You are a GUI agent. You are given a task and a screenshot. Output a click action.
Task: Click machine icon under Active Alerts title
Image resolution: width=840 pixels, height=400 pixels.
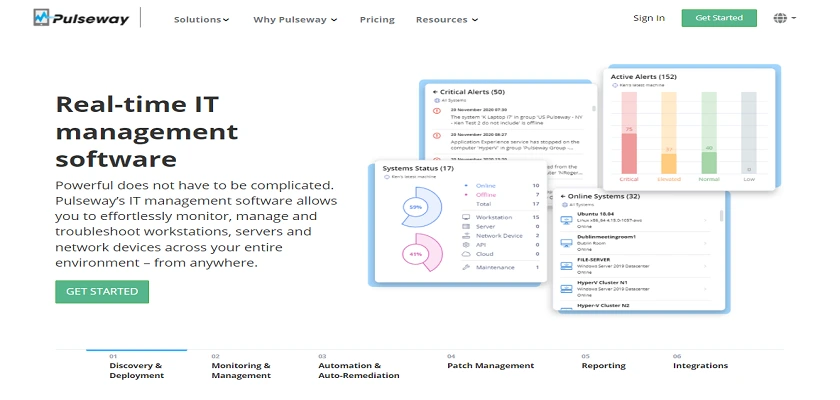point(614,85)
